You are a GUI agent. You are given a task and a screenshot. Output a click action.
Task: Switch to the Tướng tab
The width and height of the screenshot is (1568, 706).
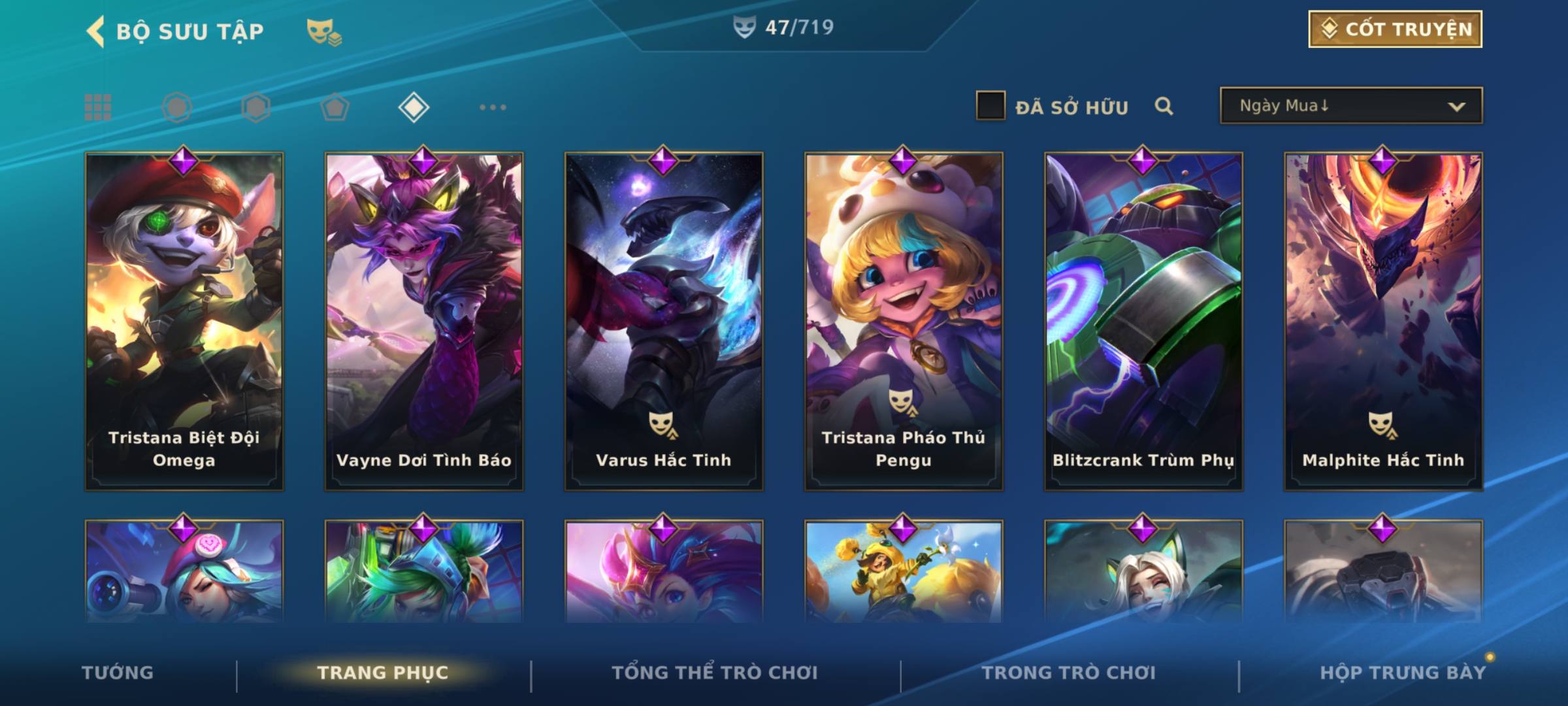118,673
